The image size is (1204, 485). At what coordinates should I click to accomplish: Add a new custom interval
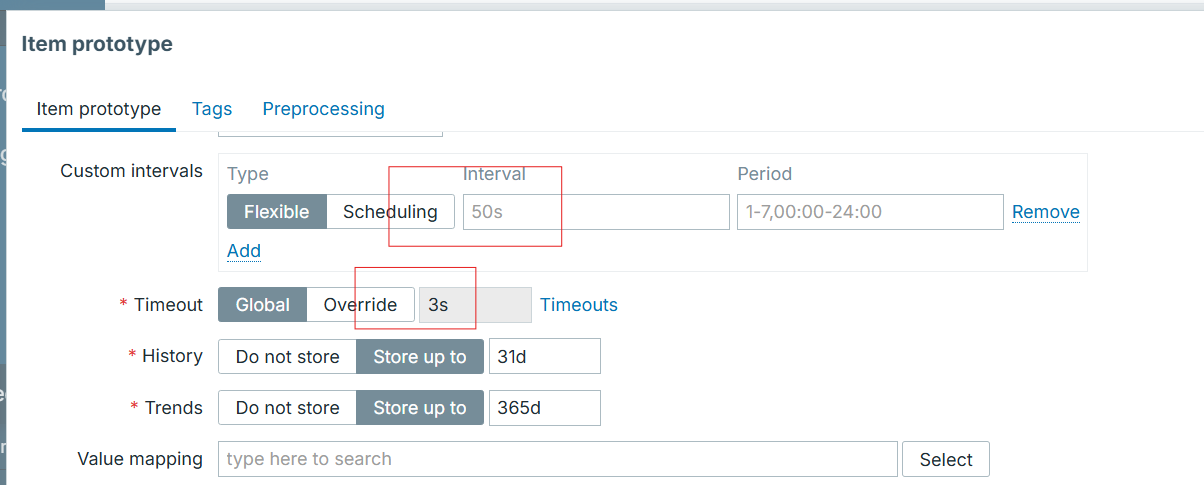tap(244, 250)
